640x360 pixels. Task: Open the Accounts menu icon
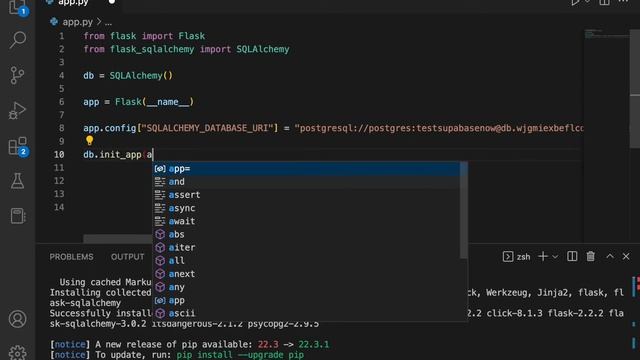pos(18,319)
